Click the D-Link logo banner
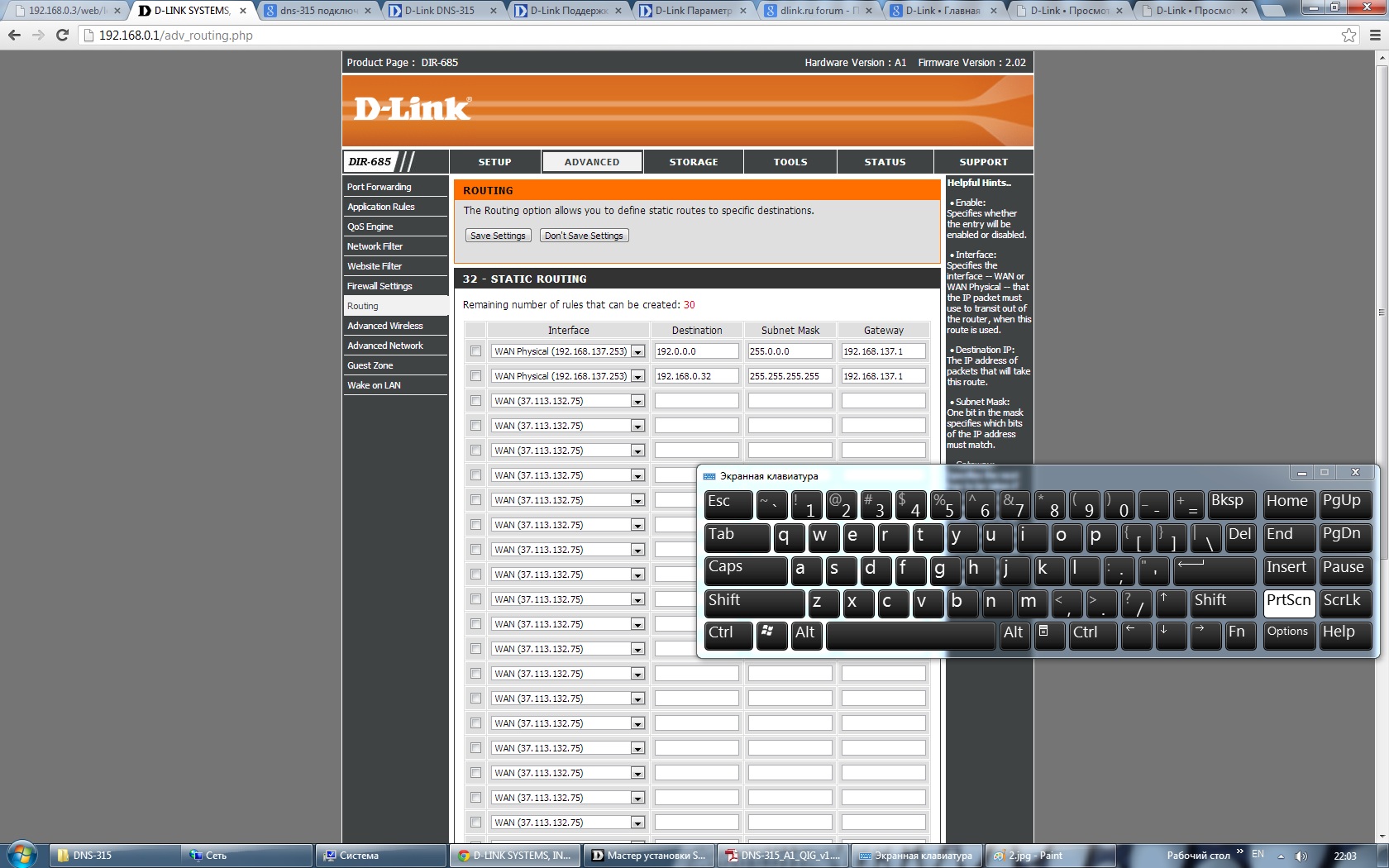 [413, 109]
